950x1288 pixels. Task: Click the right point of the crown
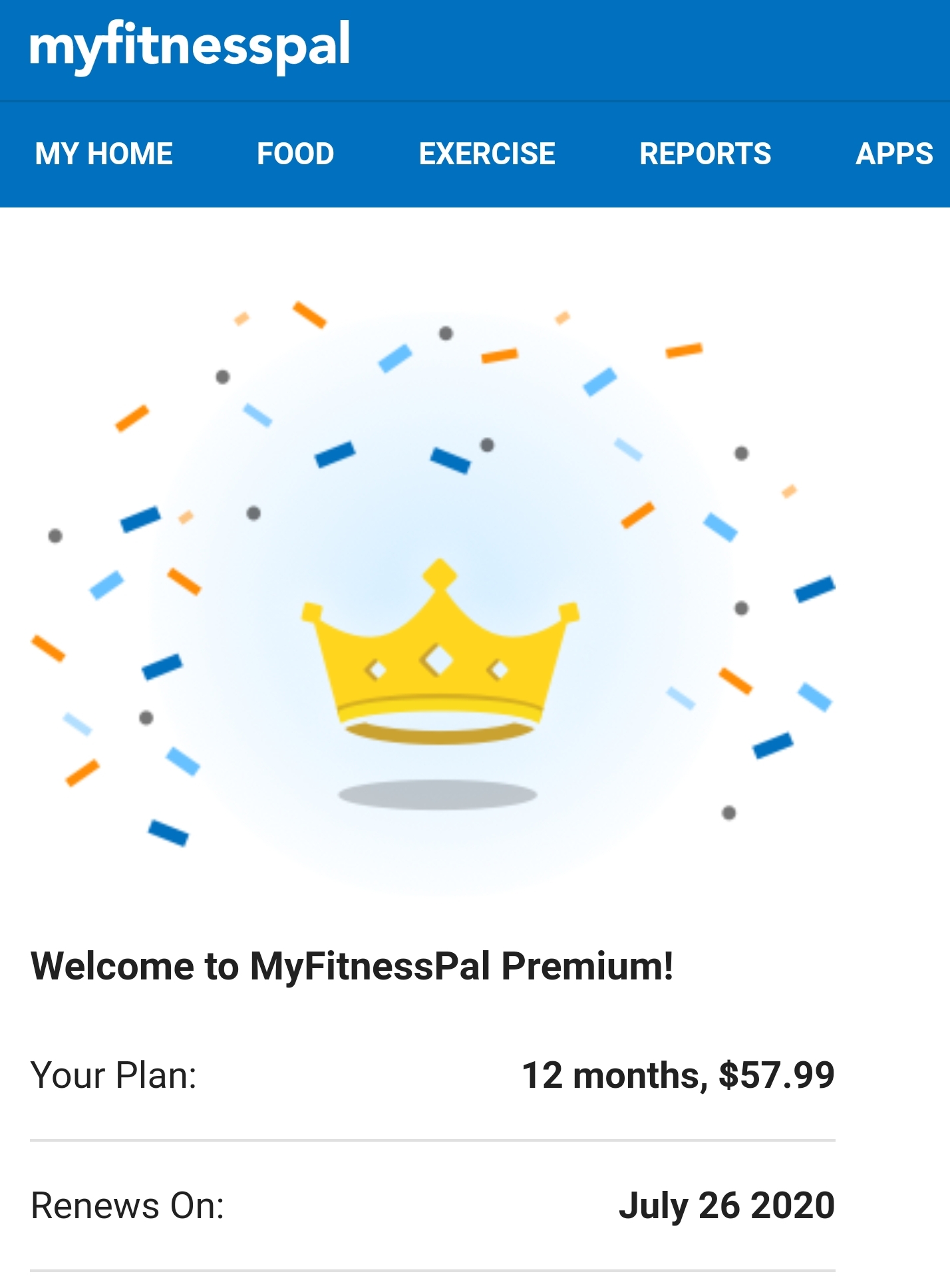[x=569, y=612]
